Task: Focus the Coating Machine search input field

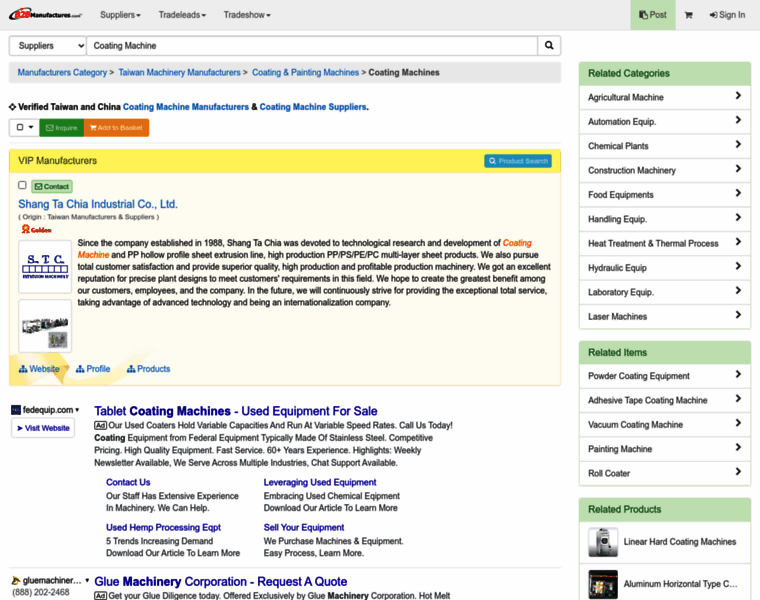Action: tap(312, 46)
